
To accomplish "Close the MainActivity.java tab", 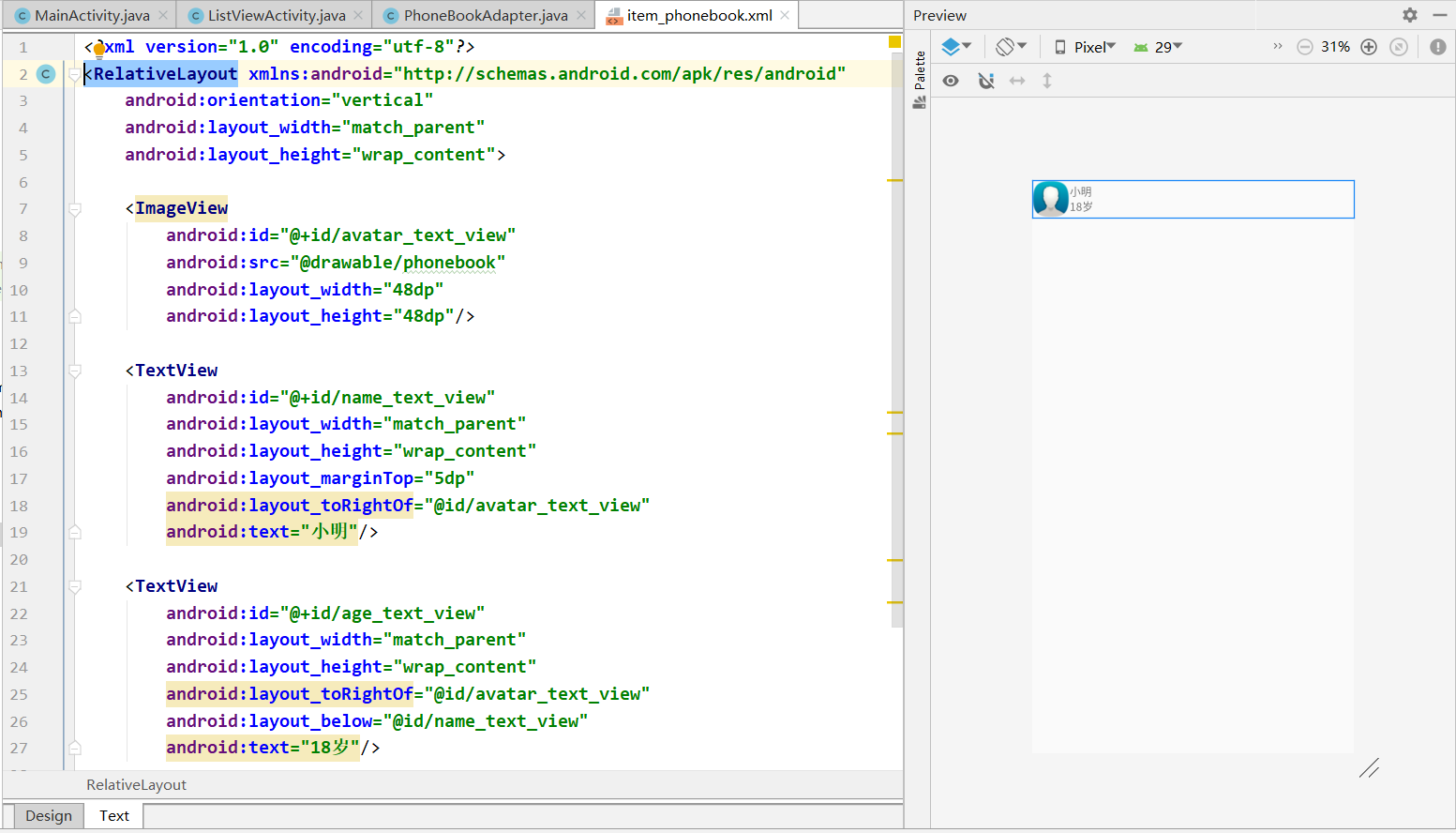I will coord(163,15).
